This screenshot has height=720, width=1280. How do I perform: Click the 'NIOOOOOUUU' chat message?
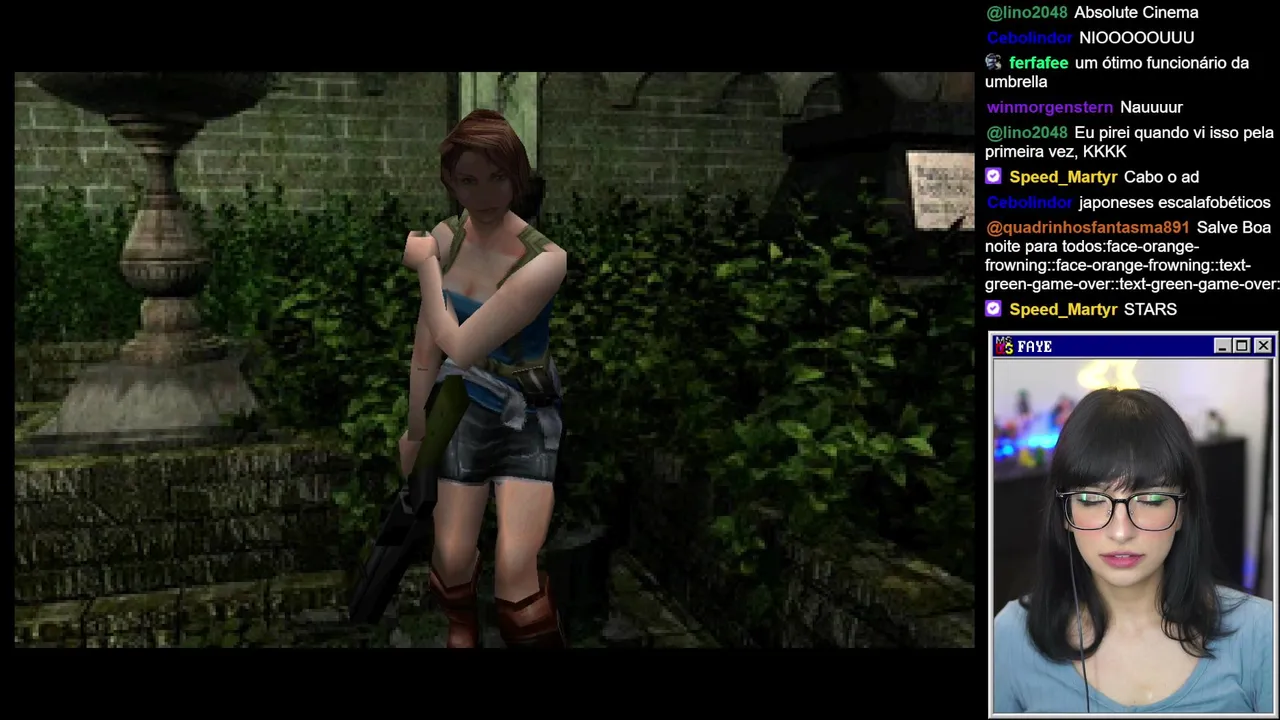point(1137,38)
